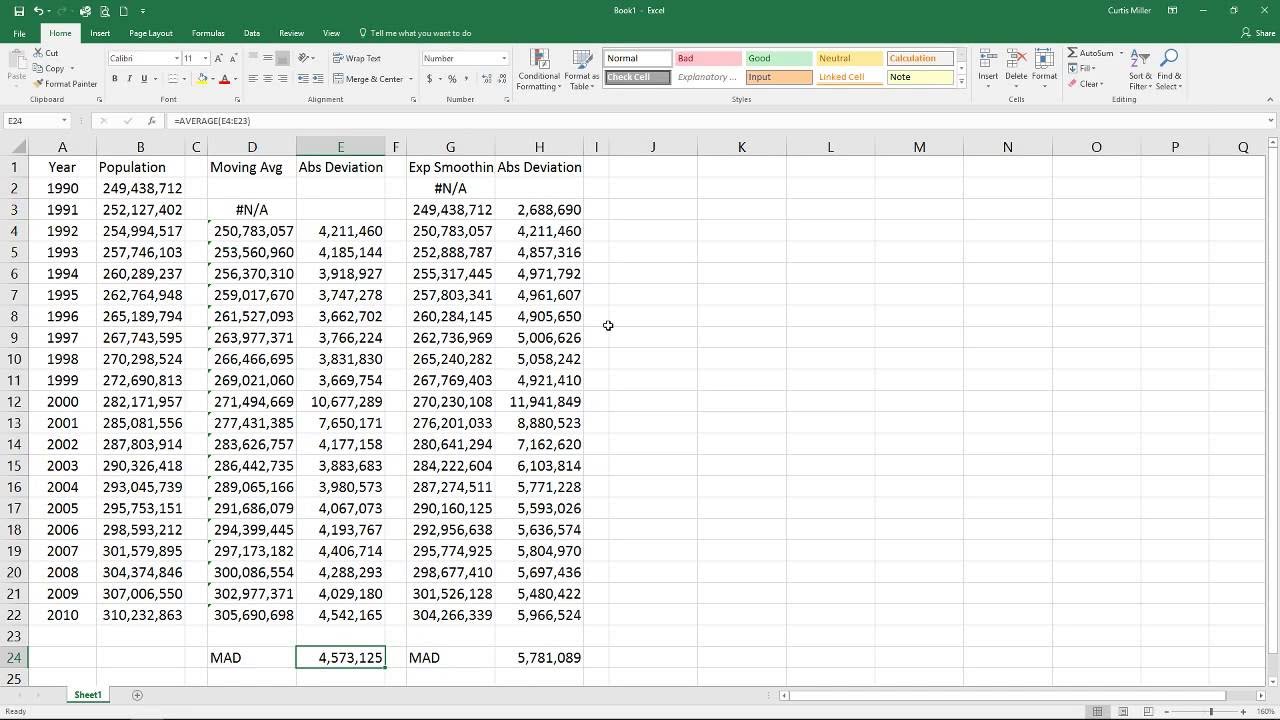Apply AutoSum to selection
The image size is (1280, 720).
(x=1090, y=53)
